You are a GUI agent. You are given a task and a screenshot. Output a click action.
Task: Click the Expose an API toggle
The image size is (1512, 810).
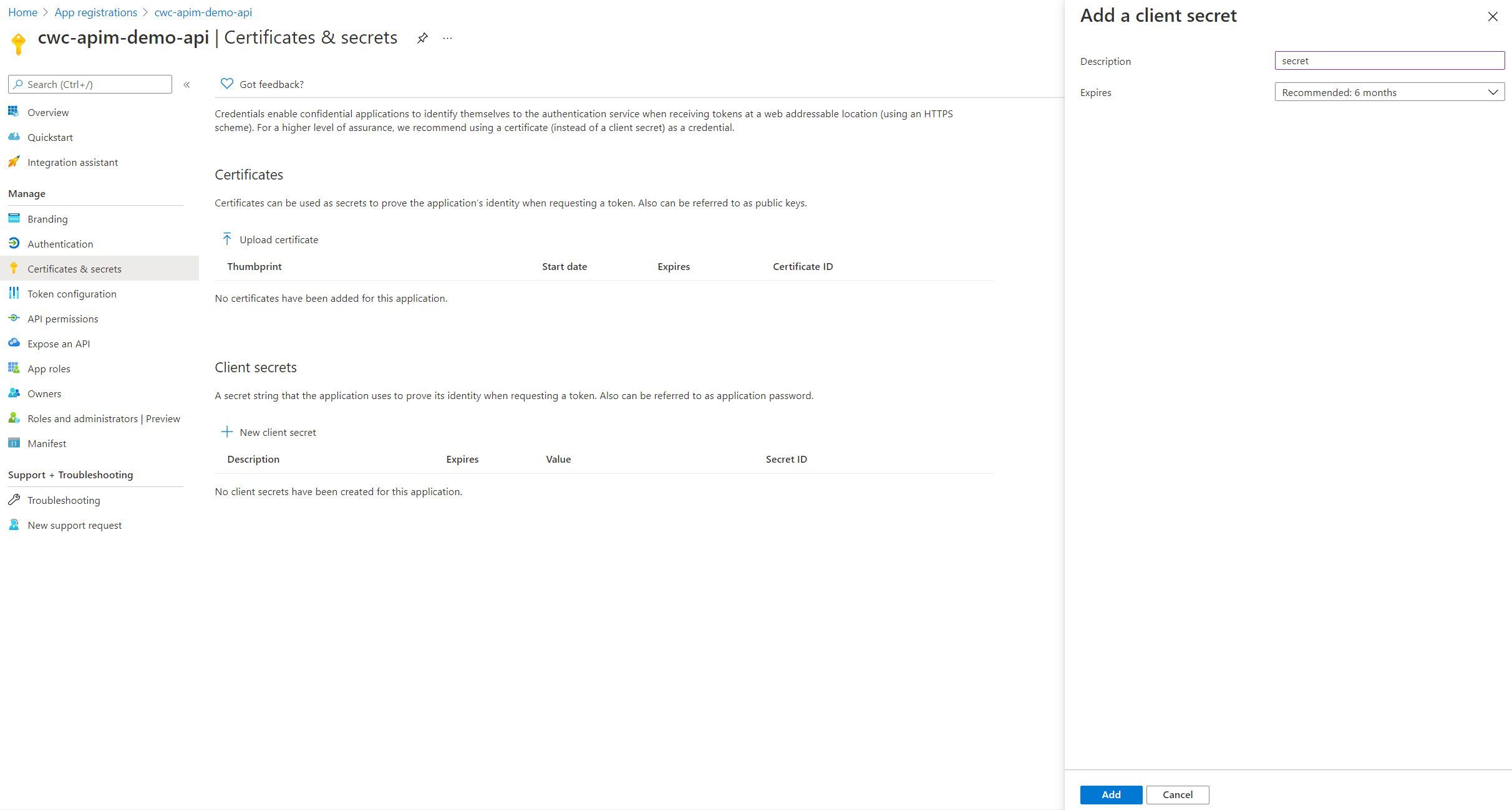tap(58, 343)
